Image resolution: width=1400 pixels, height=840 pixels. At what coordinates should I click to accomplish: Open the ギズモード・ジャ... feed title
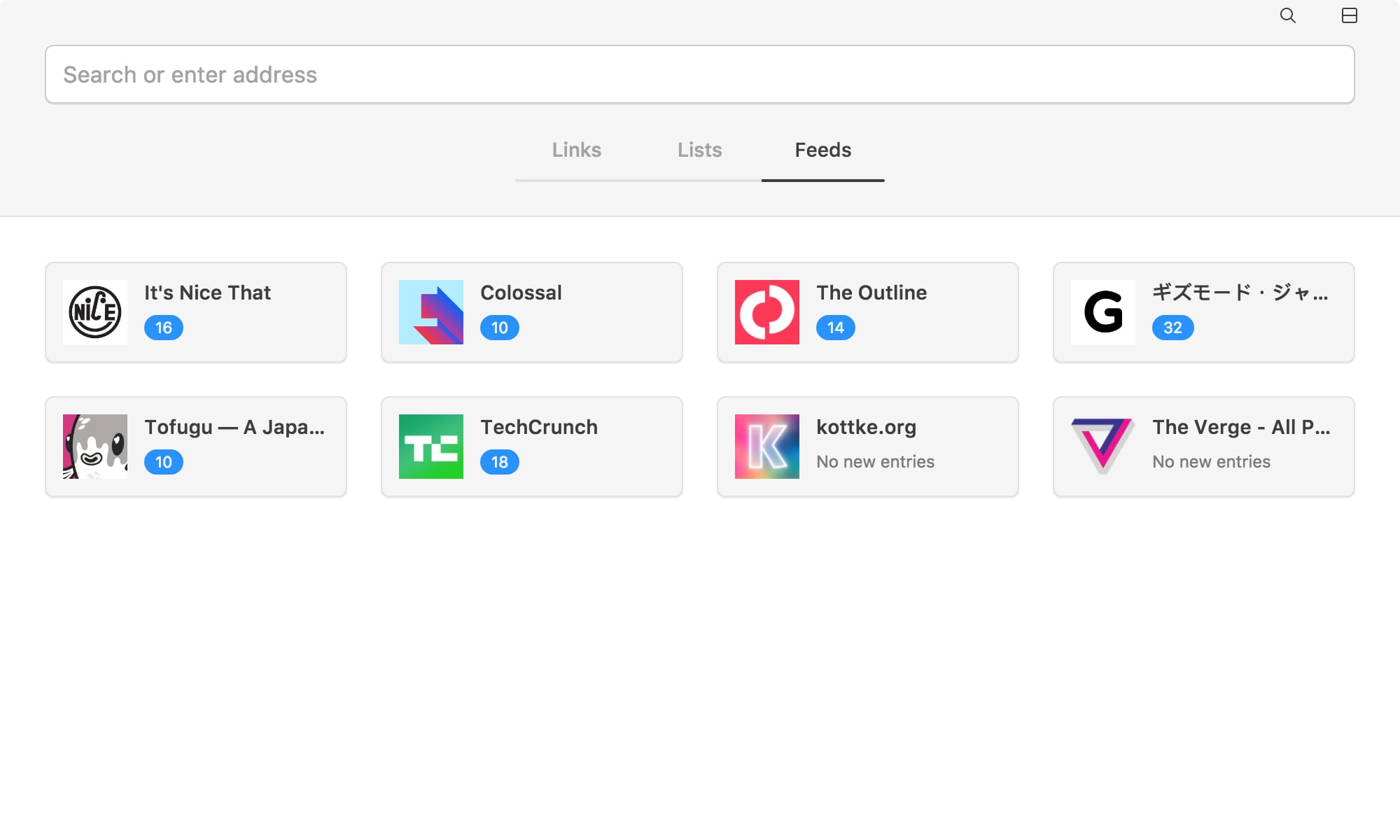point(1240,293)
